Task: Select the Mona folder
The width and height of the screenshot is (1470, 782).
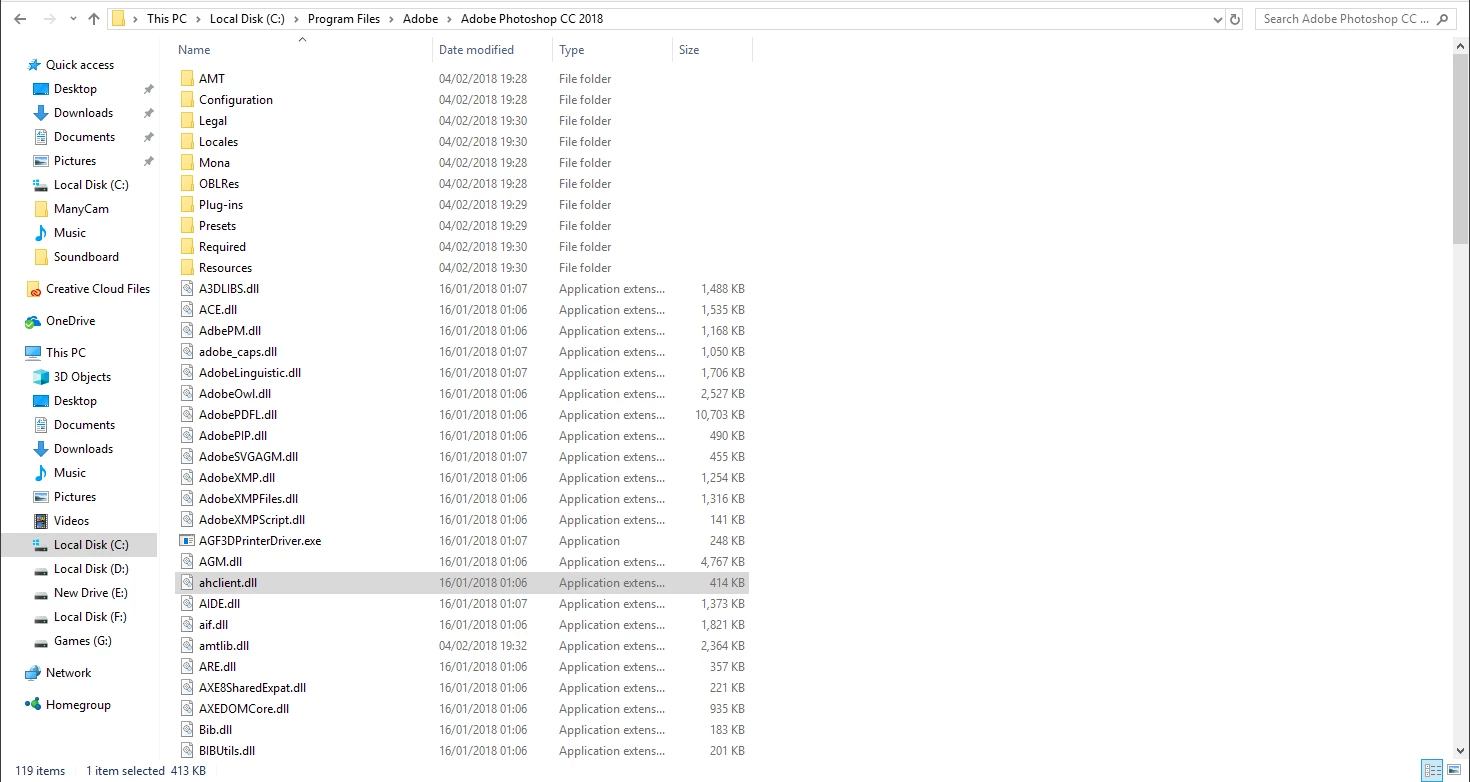Action: click(214, 163)
